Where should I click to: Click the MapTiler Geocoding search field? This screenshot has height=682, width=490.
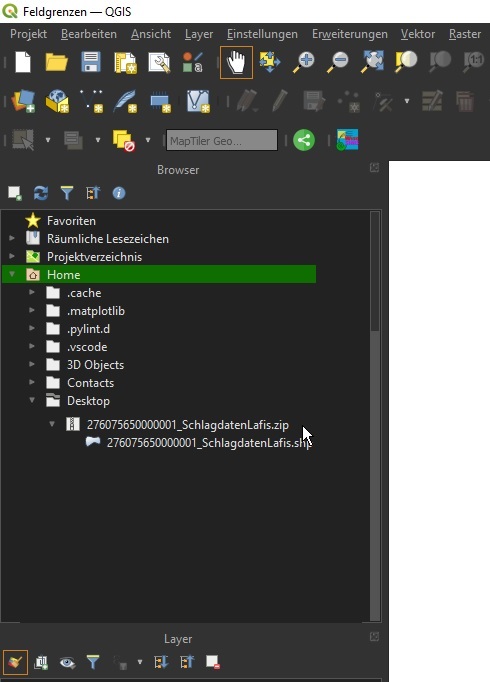point(222,140)
